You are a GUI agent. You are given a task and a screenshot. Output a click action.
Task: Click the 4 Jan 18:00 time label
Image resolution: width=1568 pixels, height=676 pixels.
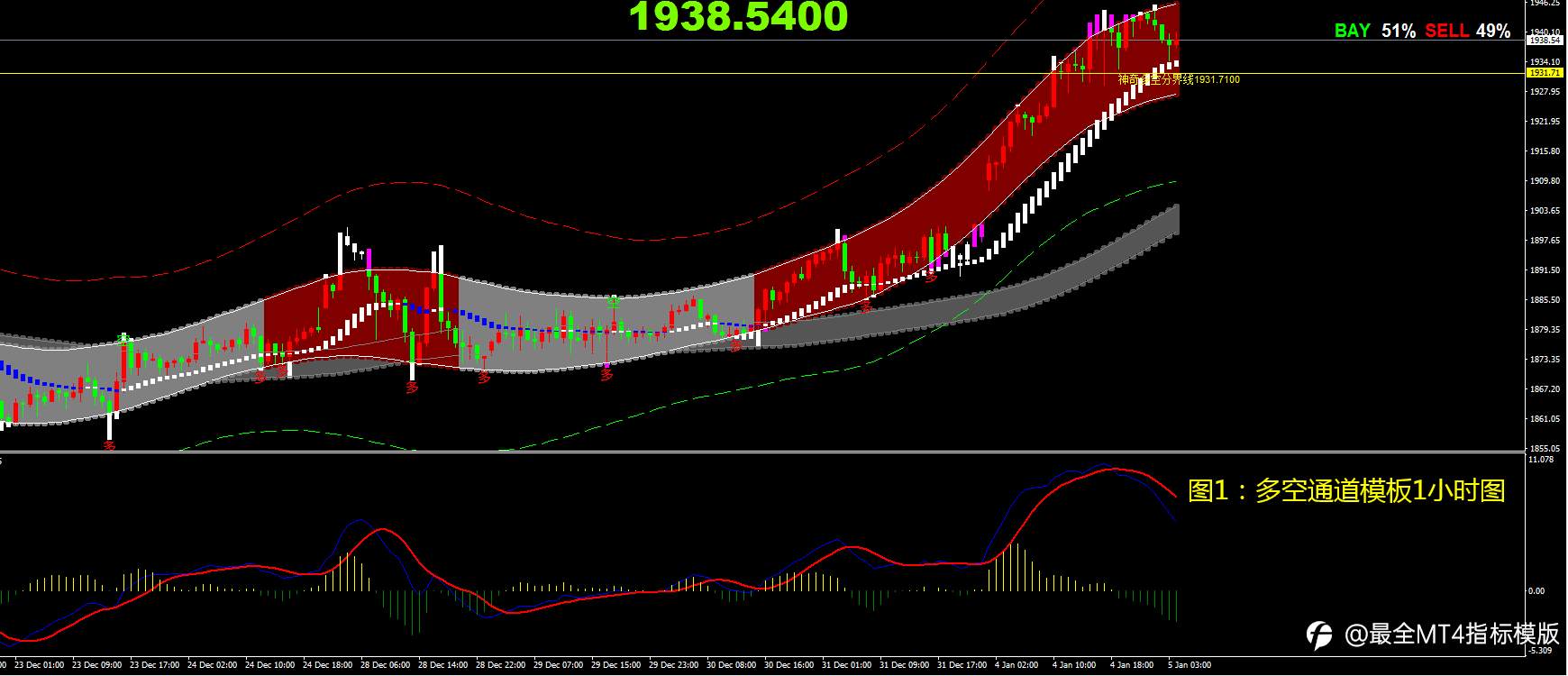1132,665
